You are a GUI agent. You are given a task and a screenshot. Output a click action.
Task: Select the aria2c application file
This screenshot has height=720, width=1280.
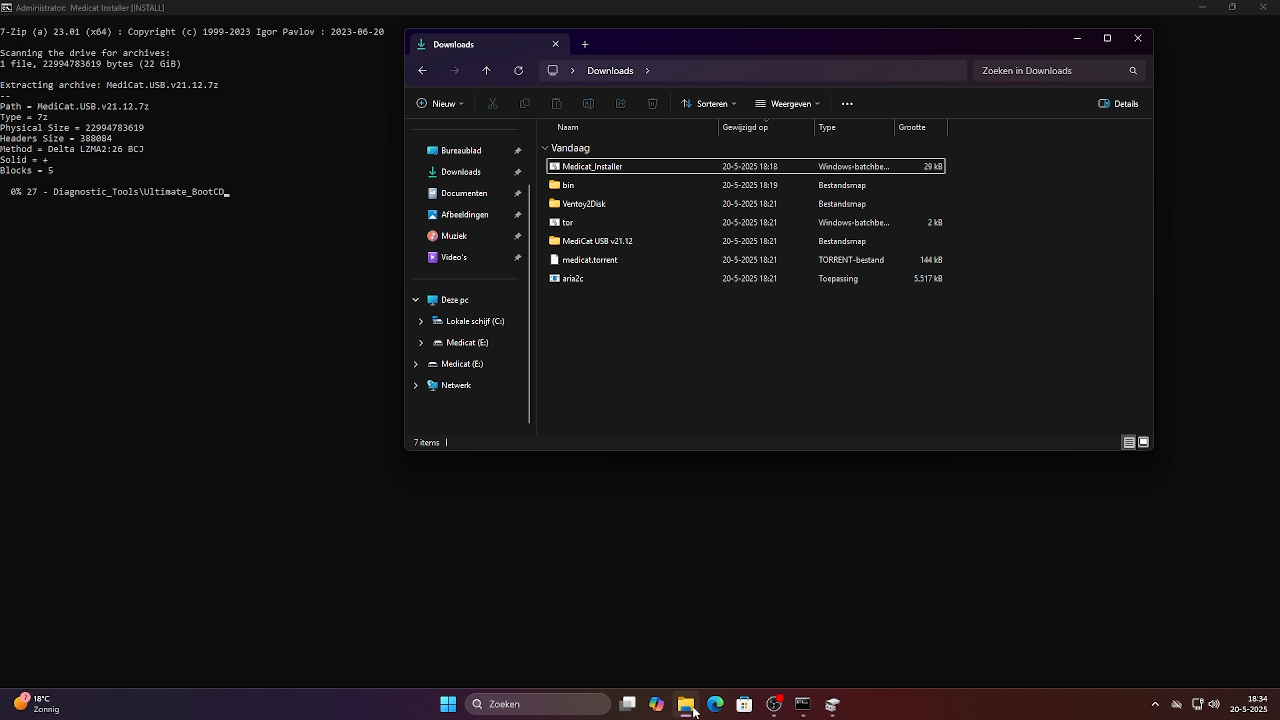746,279
